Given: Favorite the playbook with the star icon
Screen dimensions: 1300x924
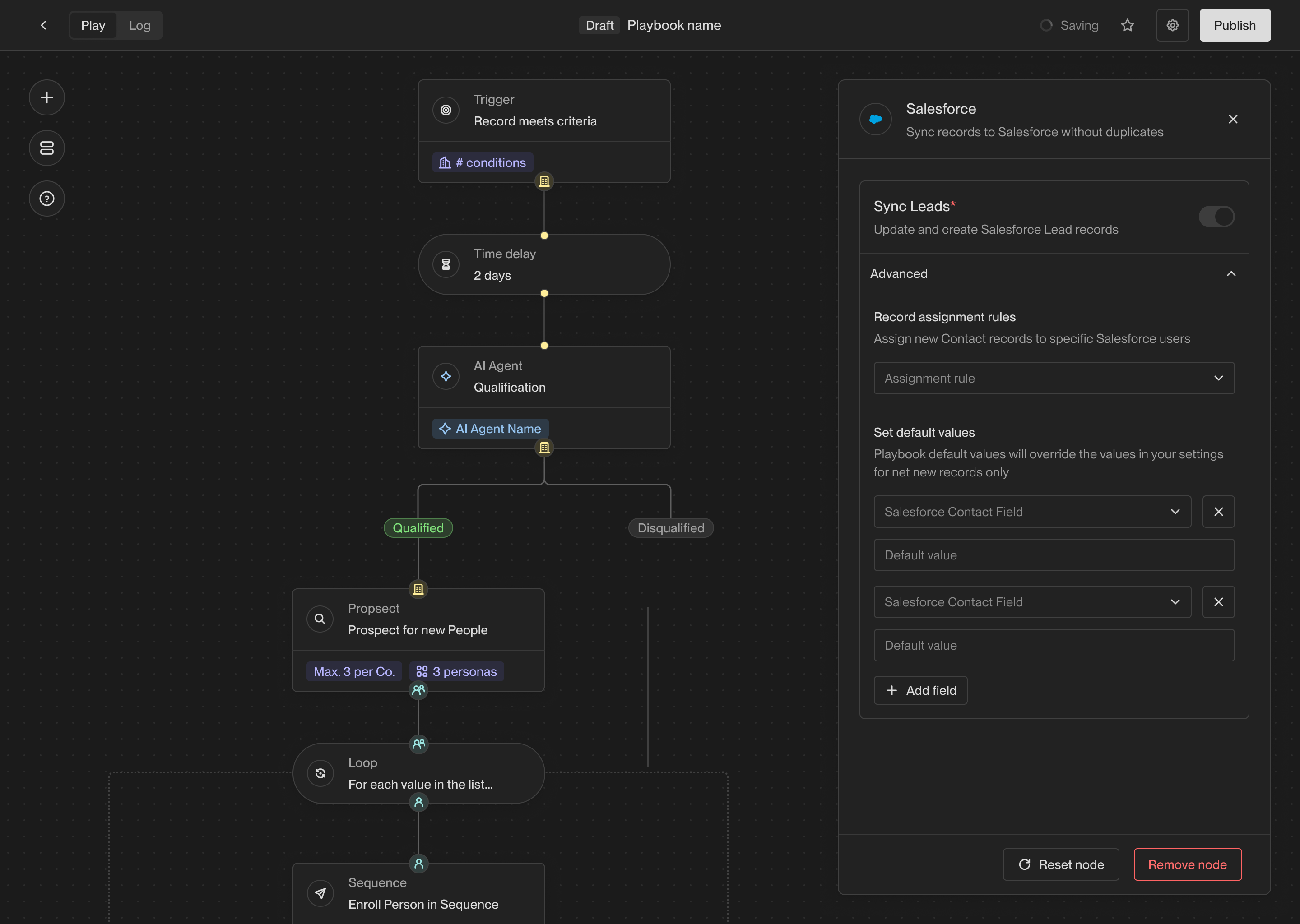Looking at the screenshot, I should point(1127,26).
